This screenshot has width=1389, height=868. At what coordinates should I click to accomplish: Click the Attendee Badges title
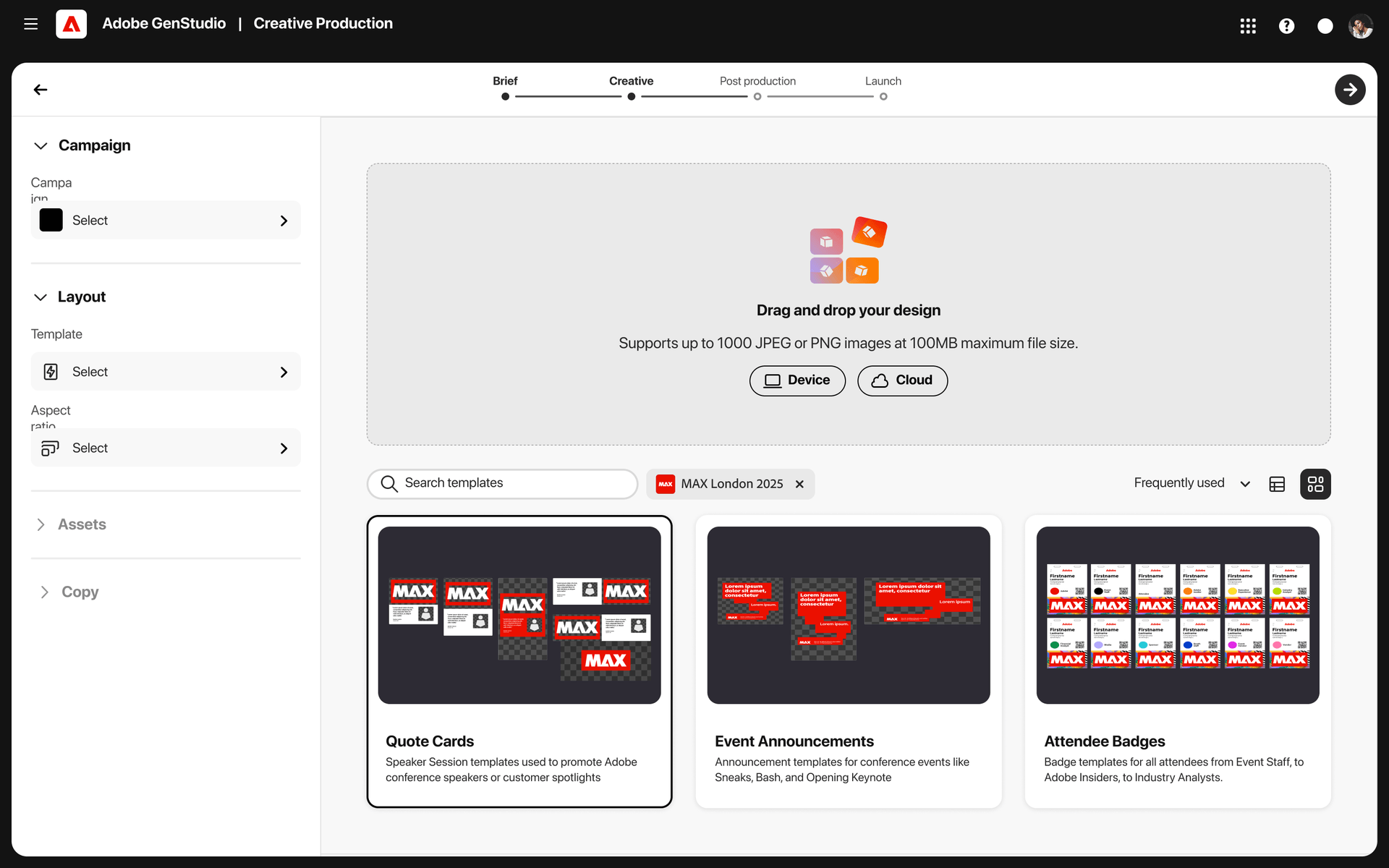pos(1105,741)
